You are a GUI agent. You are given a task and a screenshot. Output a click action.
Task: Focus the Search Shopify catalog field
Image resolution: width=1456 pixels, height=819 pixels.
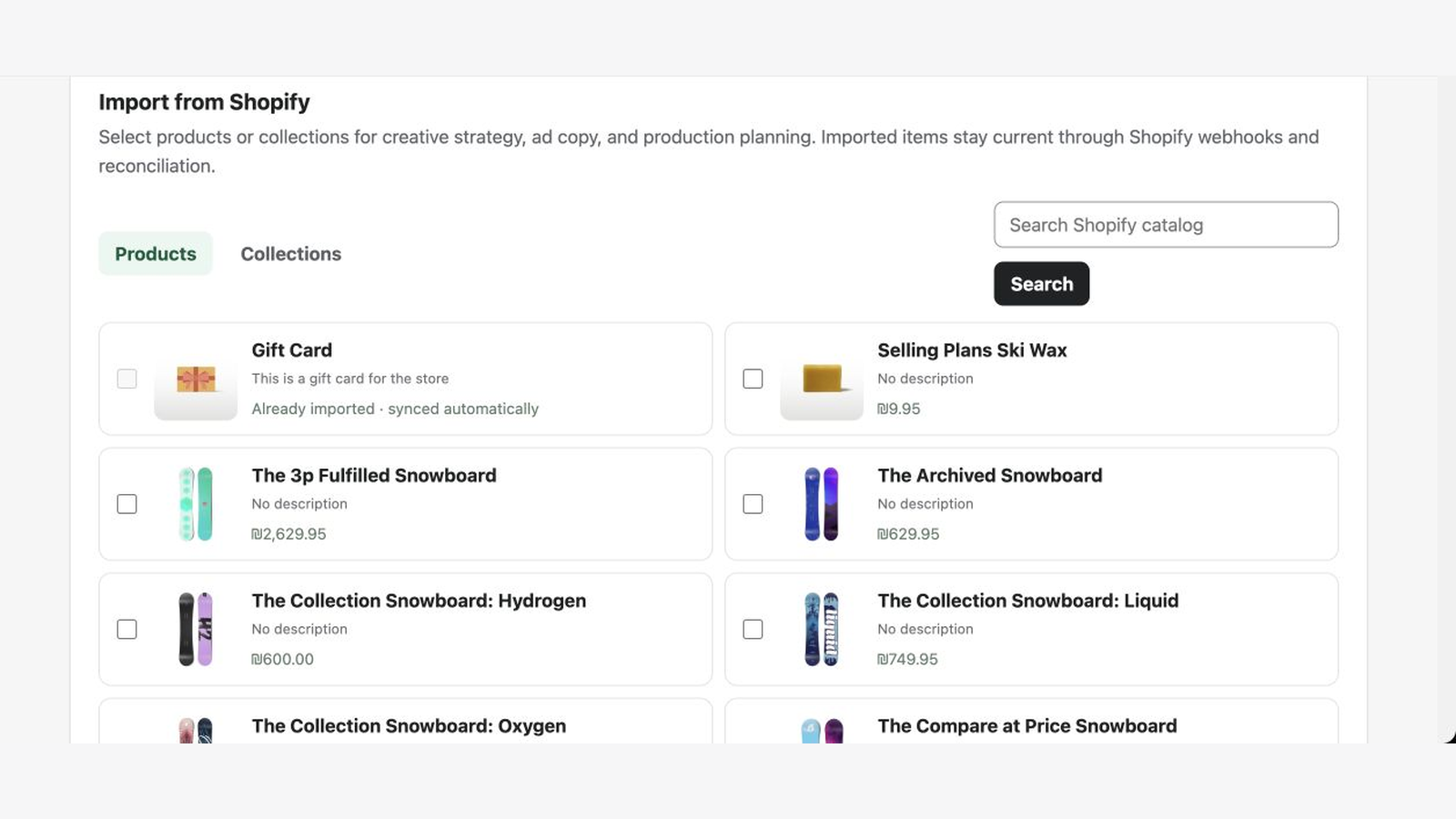(1166, 225)
